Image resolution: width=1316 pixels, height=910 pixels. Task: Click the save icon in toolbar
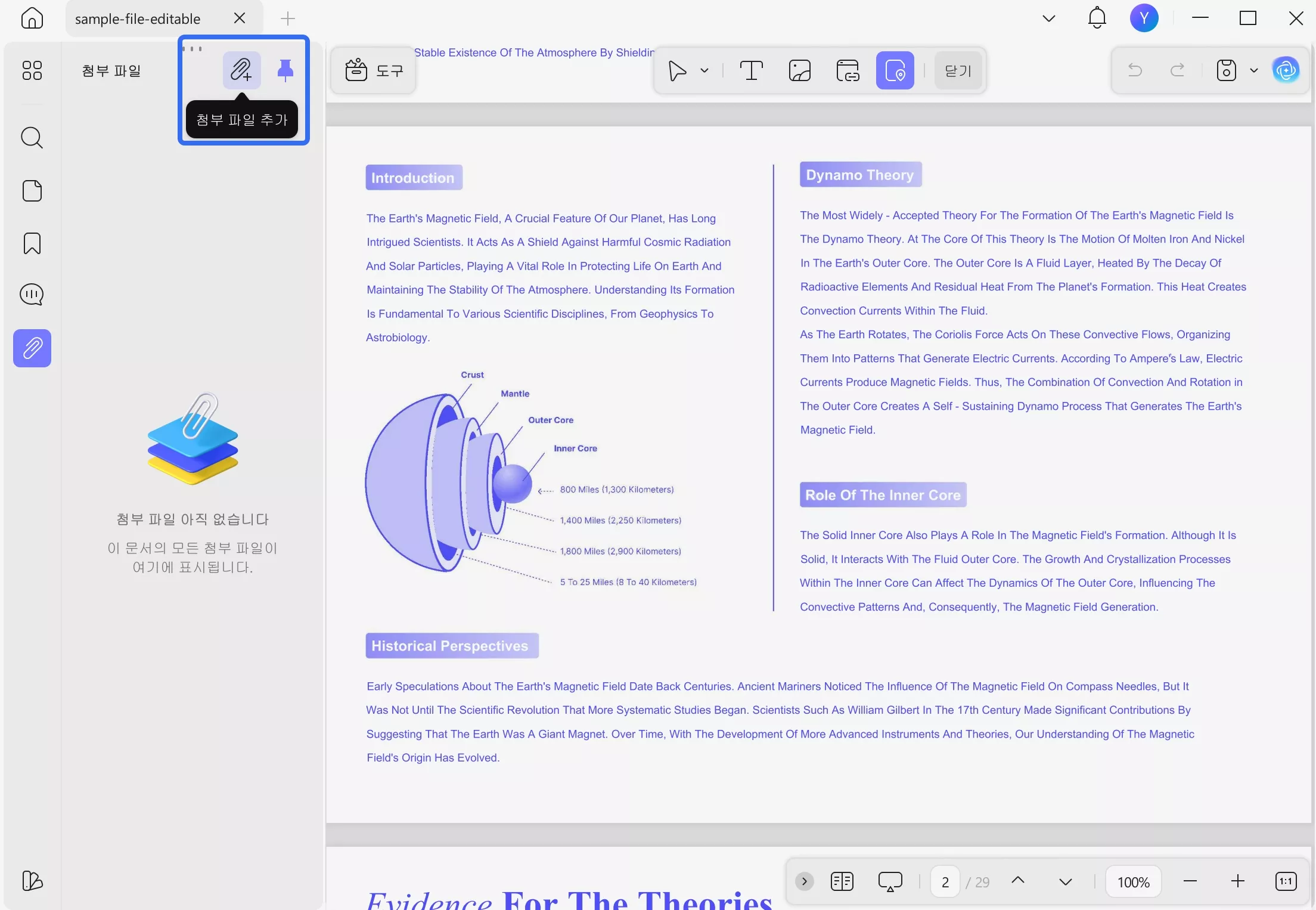coord(1227,70)
